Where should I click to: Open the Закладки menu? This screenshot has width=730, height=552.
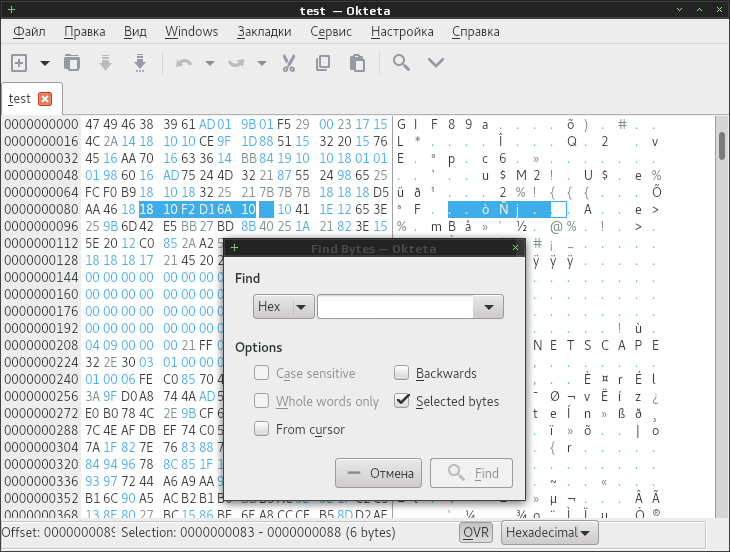(264, 32)
